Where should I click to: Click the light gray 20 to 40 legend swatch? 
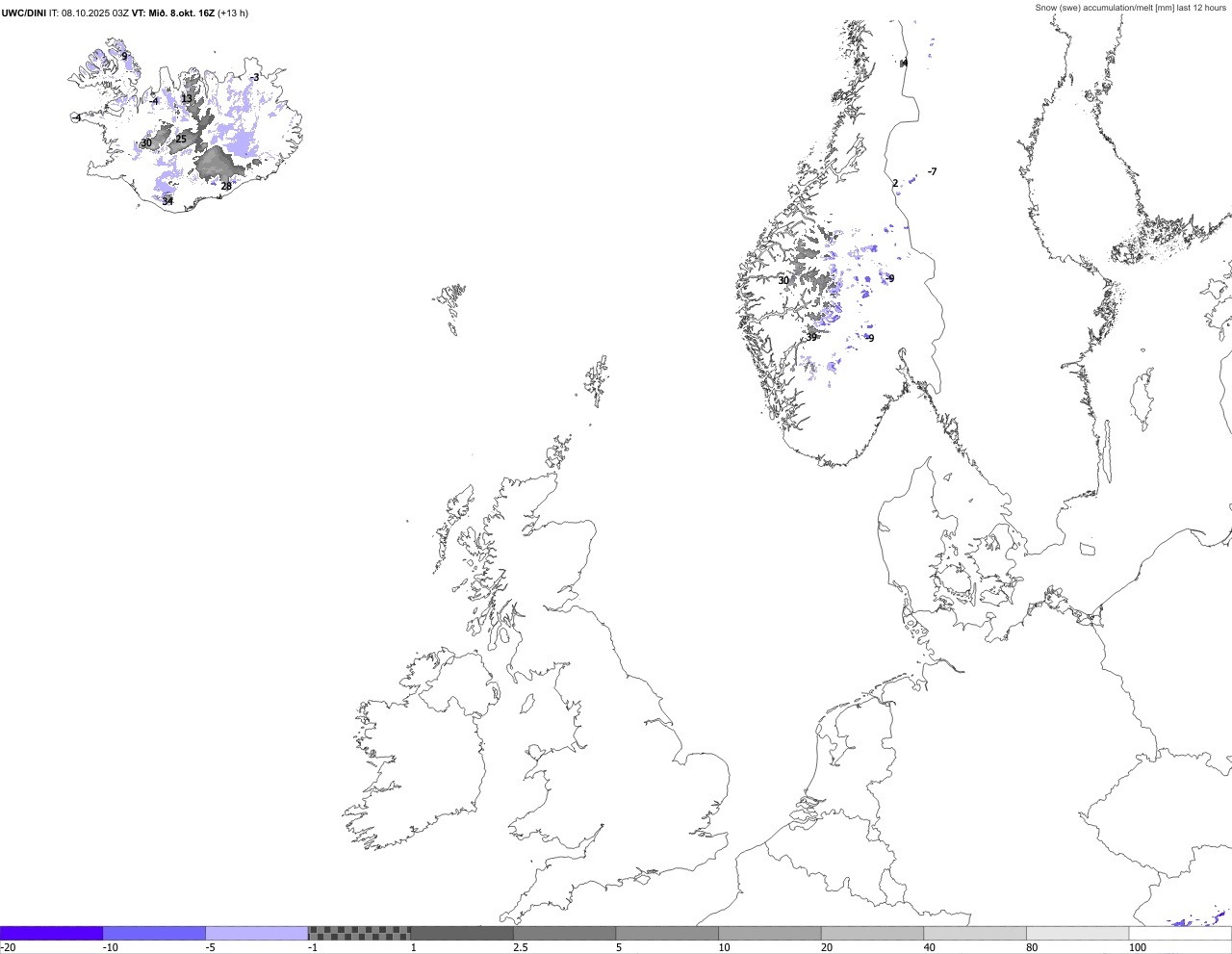click(873, 933)
